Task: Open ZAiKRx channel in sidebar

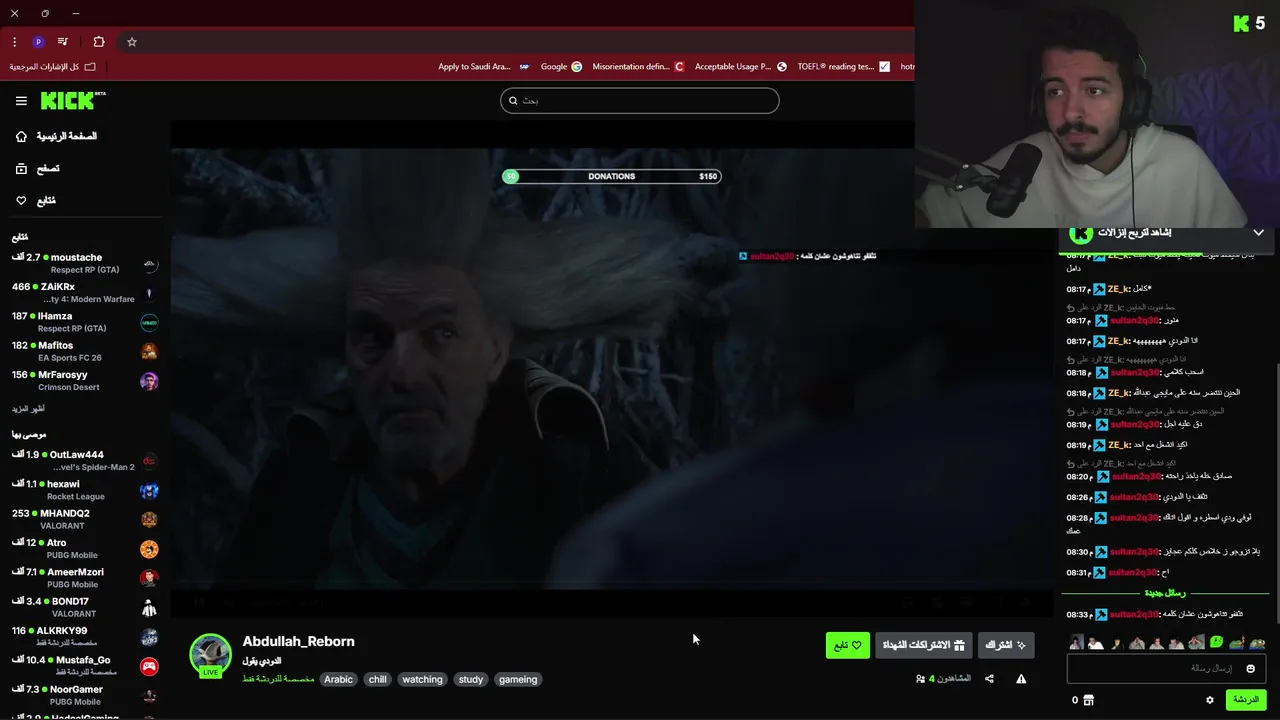Action: pos(84,293)
